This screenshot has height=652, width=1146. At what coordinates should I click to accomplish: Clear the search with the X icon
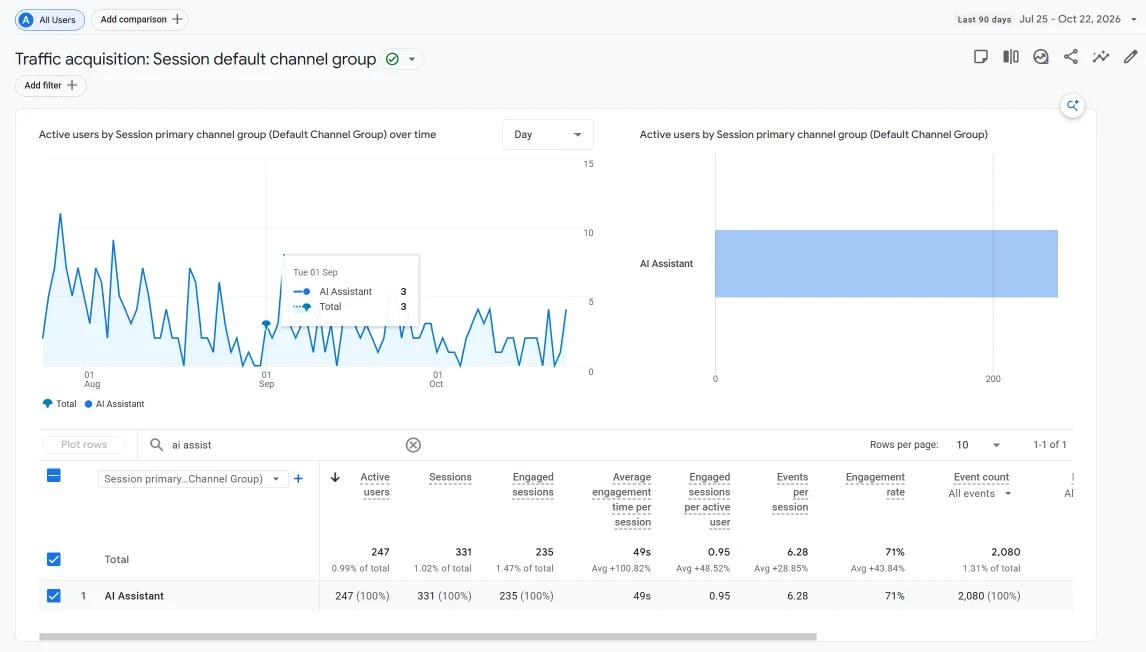coord(413,444)
